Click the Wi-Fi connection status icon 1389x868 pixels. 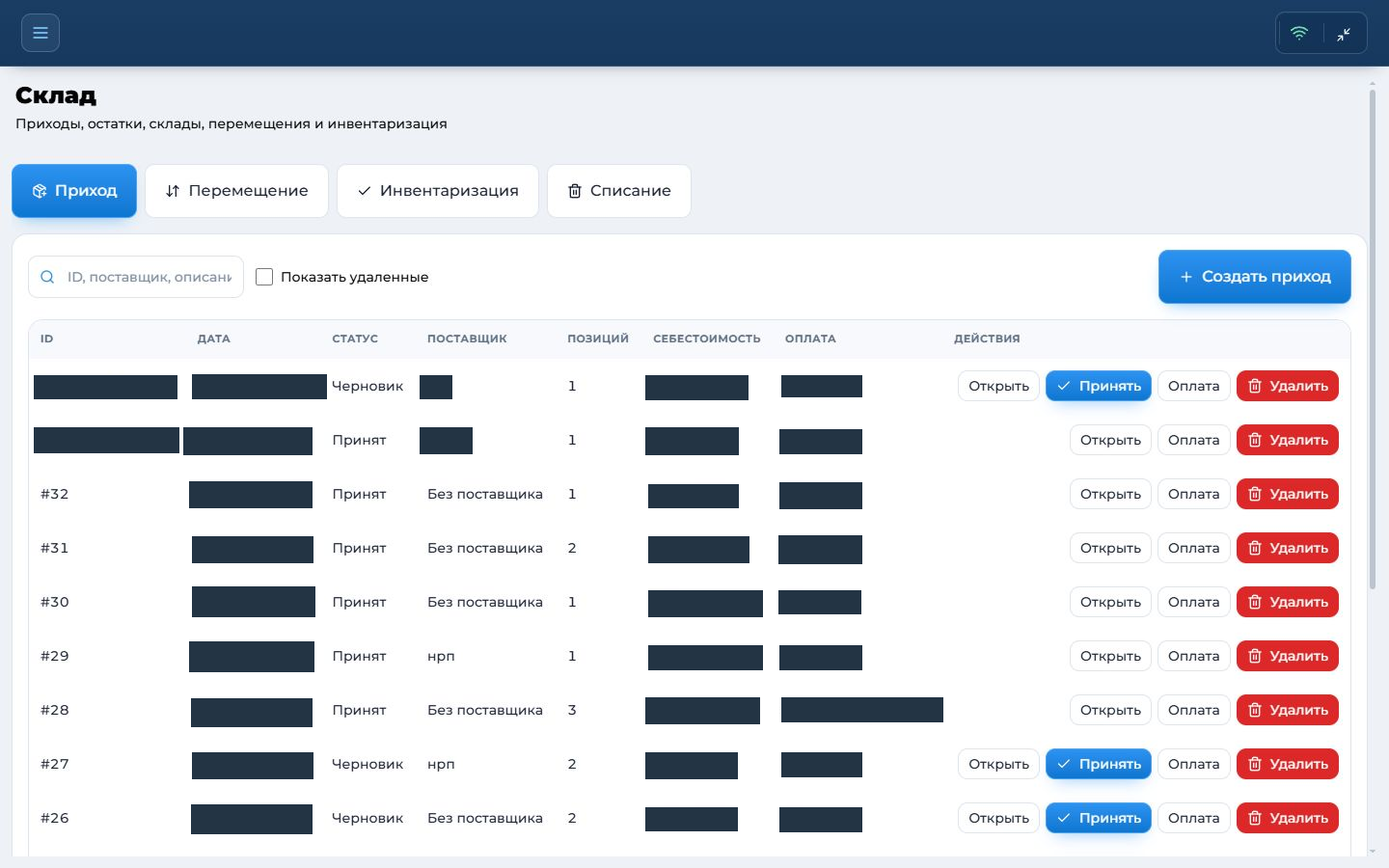pos(1299,33)
